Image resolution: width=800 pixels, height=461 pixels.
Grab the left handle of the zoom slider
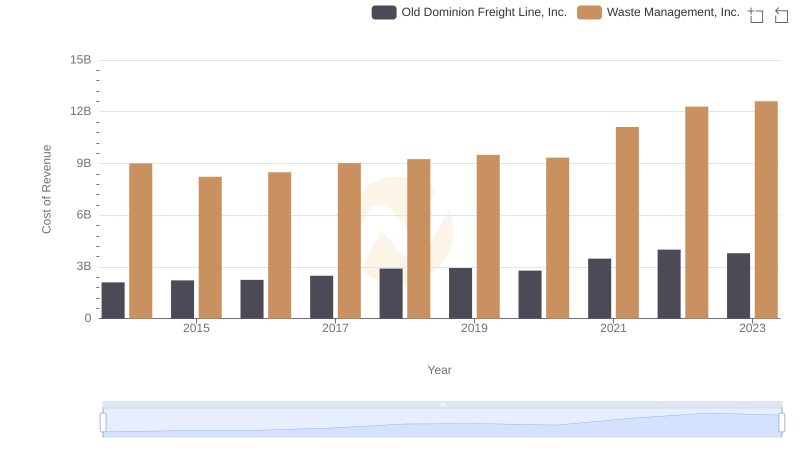pyautogui.click(x=103, y=423)
